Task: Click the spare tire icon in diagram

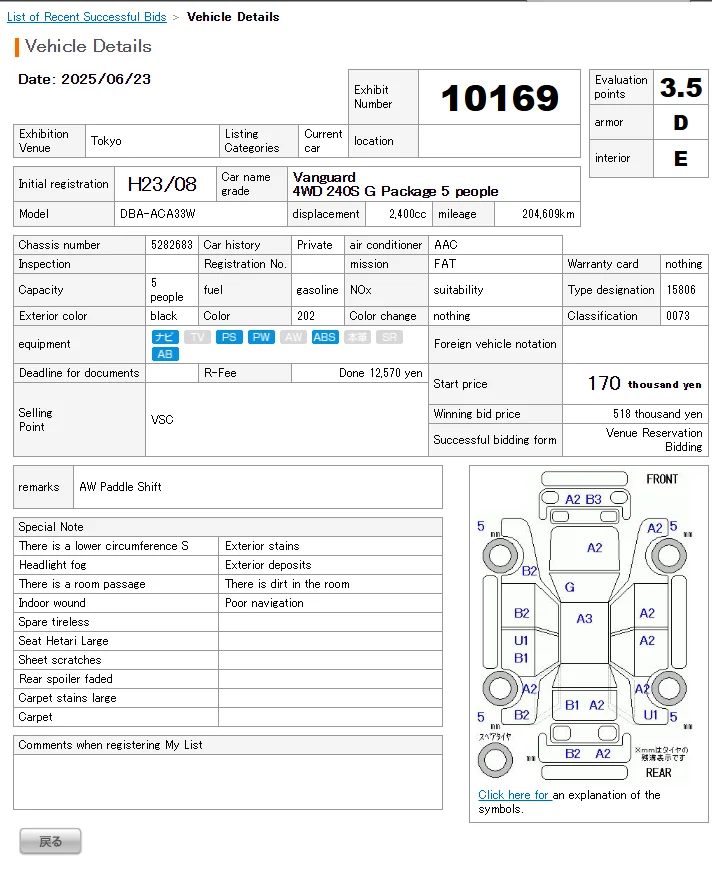Action: click(x=497, y=762)
